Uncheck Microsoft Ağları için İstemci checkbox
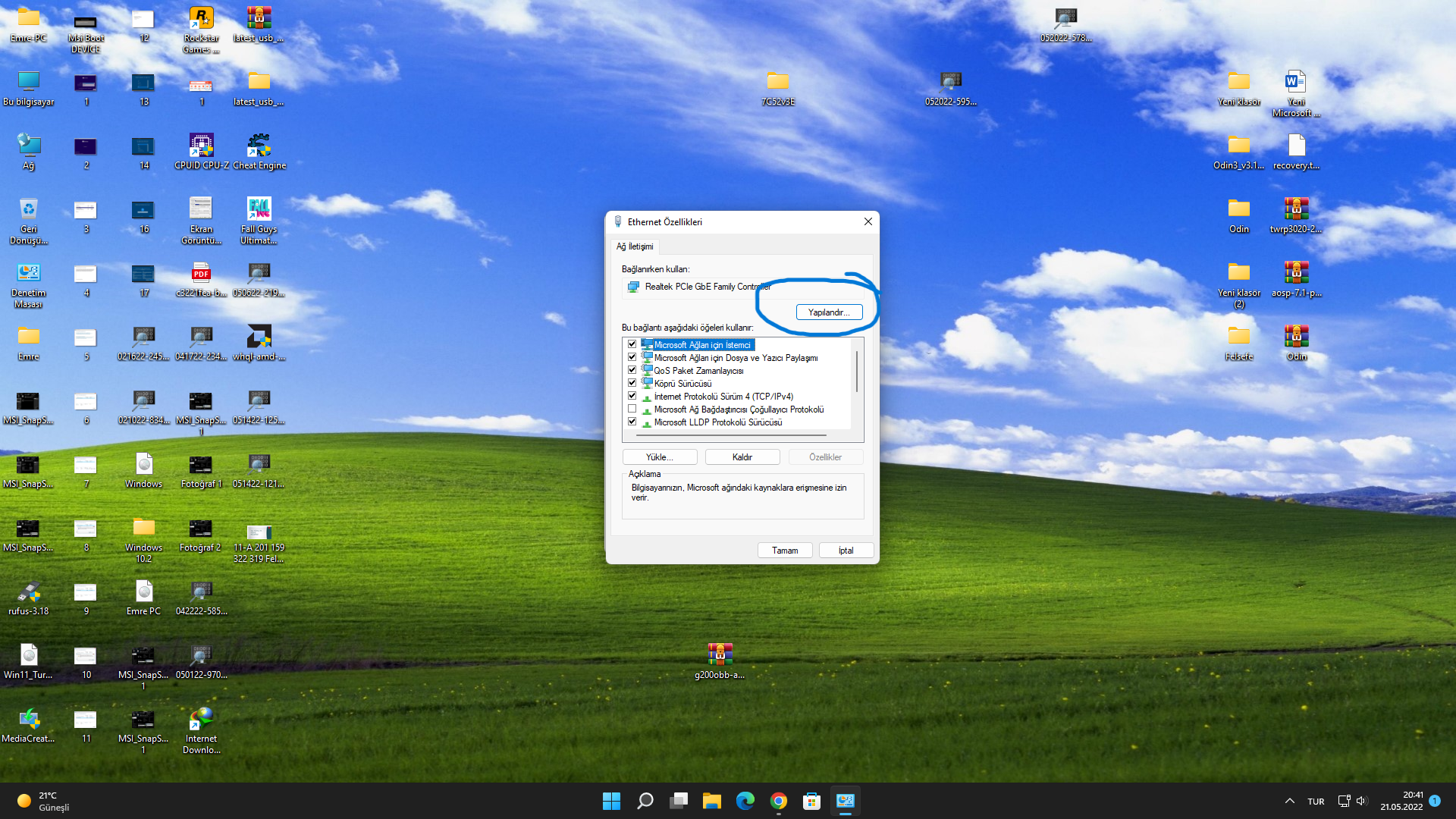The image size is (1456, 819). point(632,344)
